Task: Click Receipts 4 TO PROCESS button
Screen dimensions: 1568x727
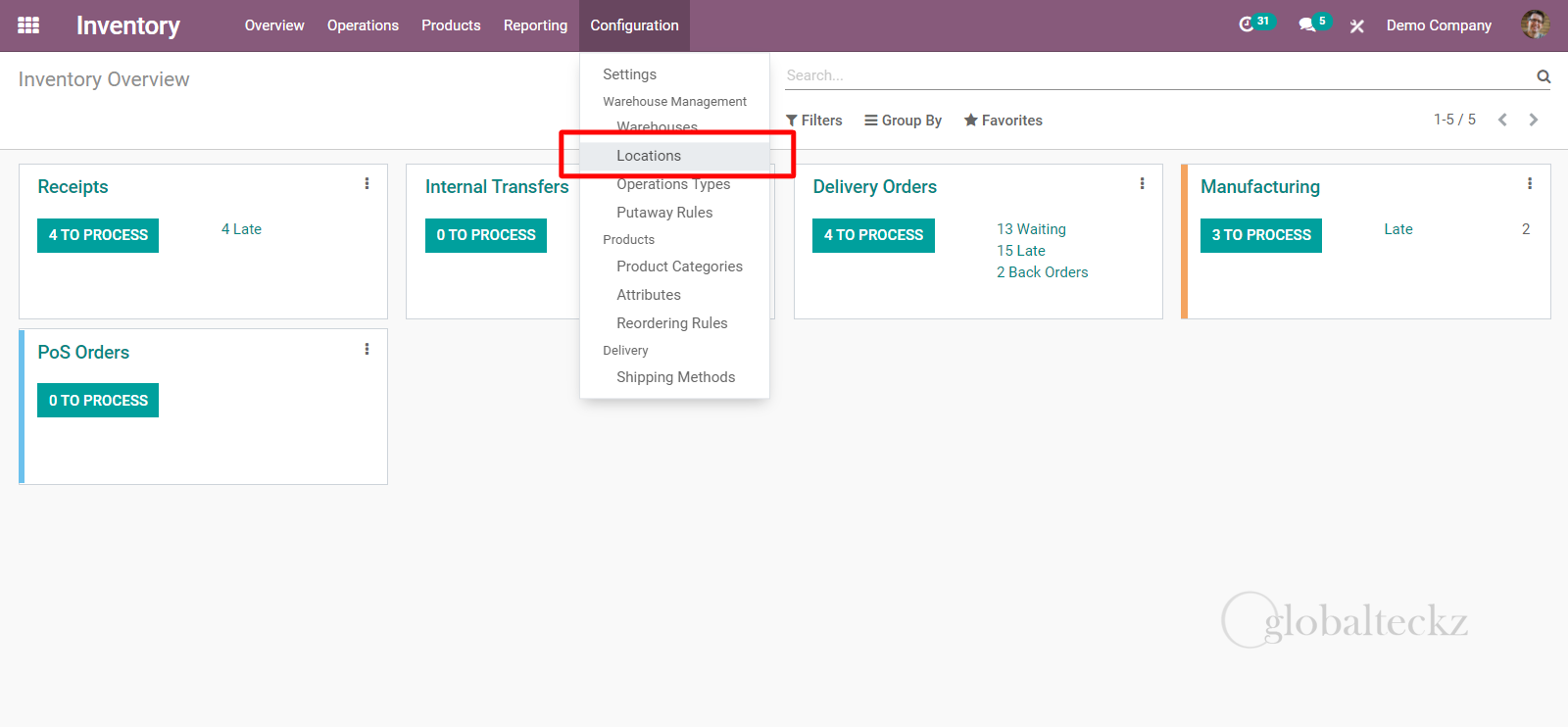Action: click(x=98, y=235)
